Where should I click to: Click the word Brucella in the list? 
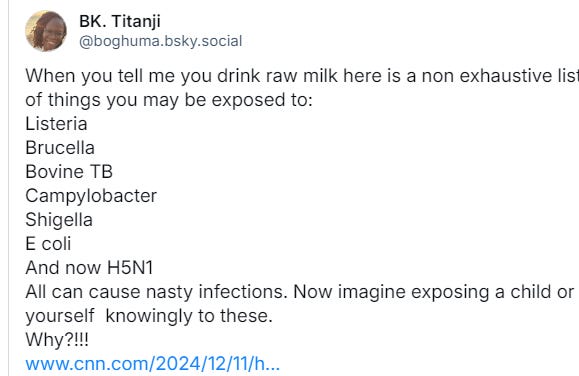tap(60, 148)
